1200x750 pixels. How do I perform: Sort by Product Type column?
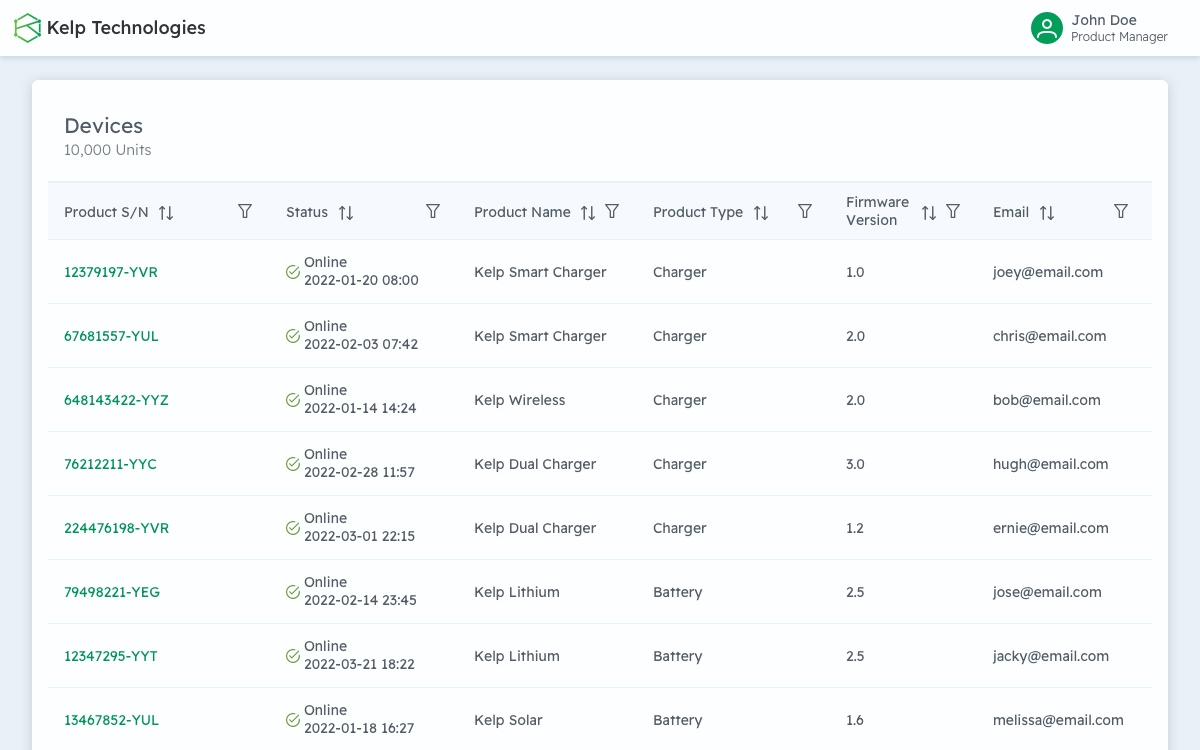click(x=761, y=212)
